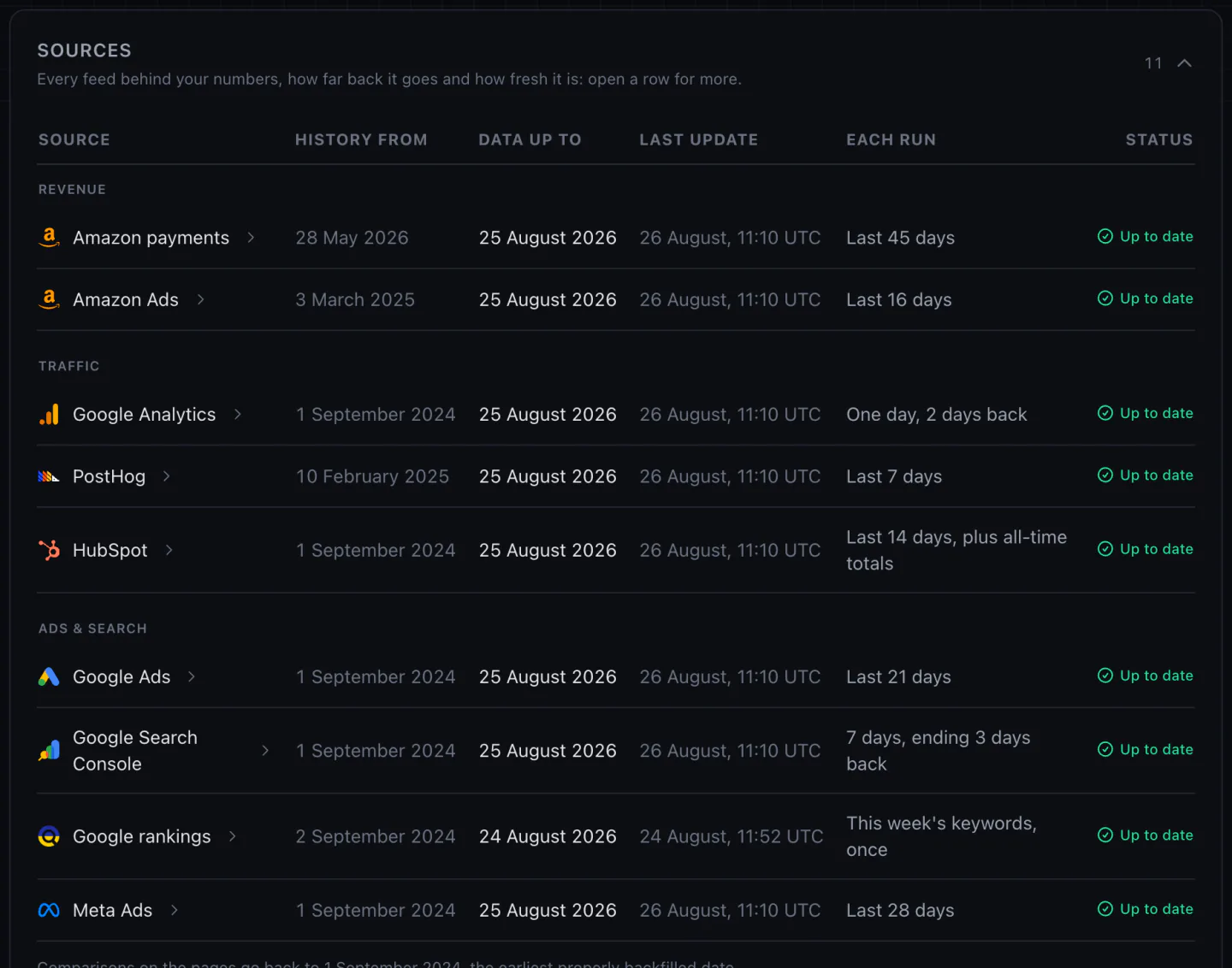Image resolution: width=1232 pixels, height=968 pixels.
Task: Click the '24 August, 11:52 UTC' update time
Action: [731, 836]
